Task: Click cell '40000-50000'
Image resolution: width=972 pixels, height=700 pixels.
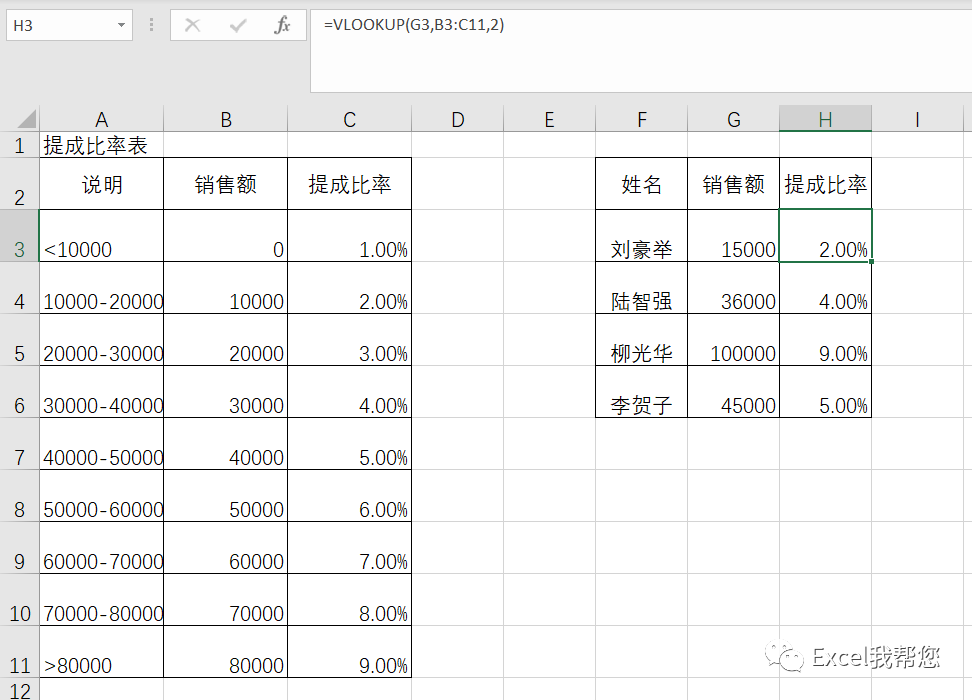Action: click(102, 445)
